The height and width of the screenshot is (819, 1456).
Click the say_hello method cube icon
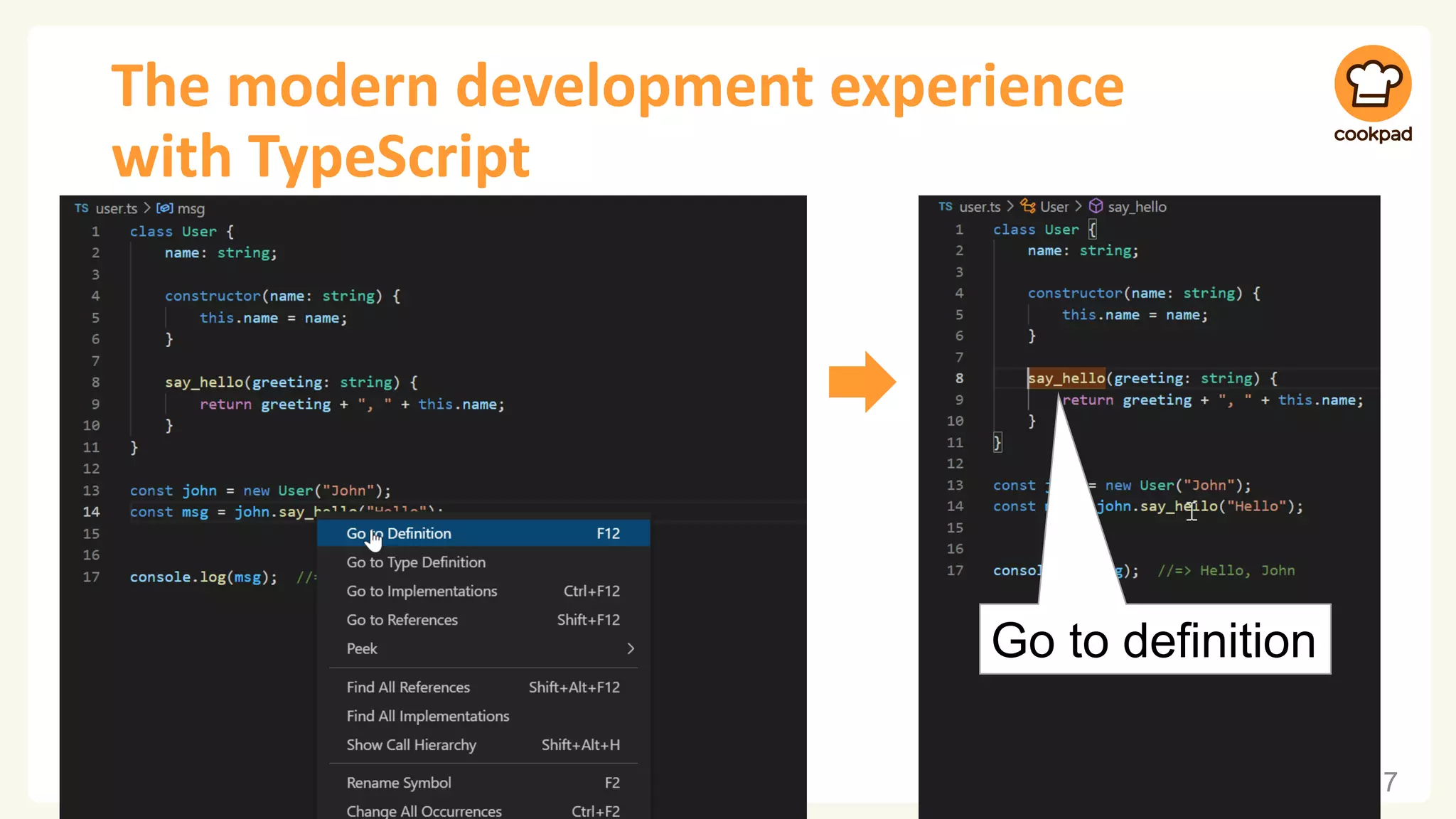tap(1096, 206)
